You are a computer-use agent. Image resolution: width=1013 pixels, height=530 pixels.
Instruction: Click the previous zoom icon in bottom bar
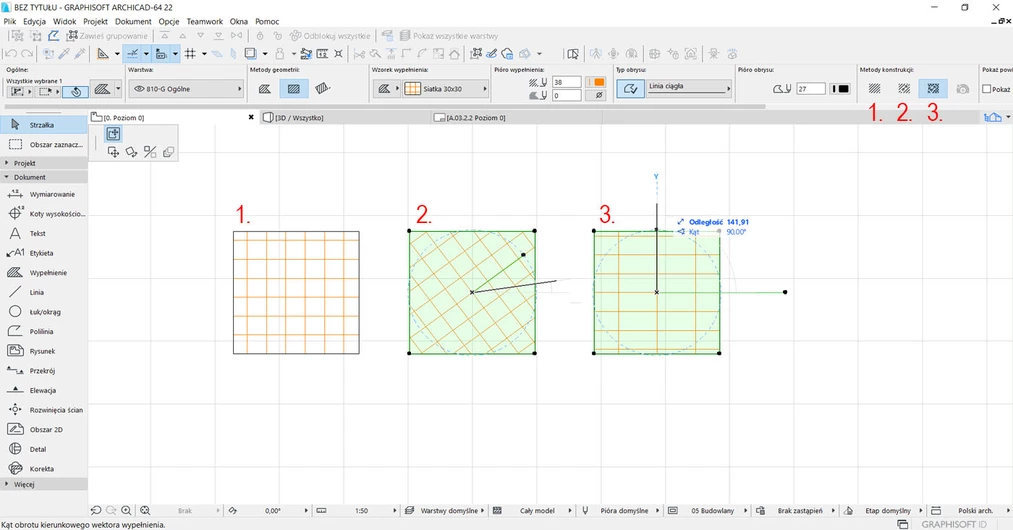coord(96,511)
